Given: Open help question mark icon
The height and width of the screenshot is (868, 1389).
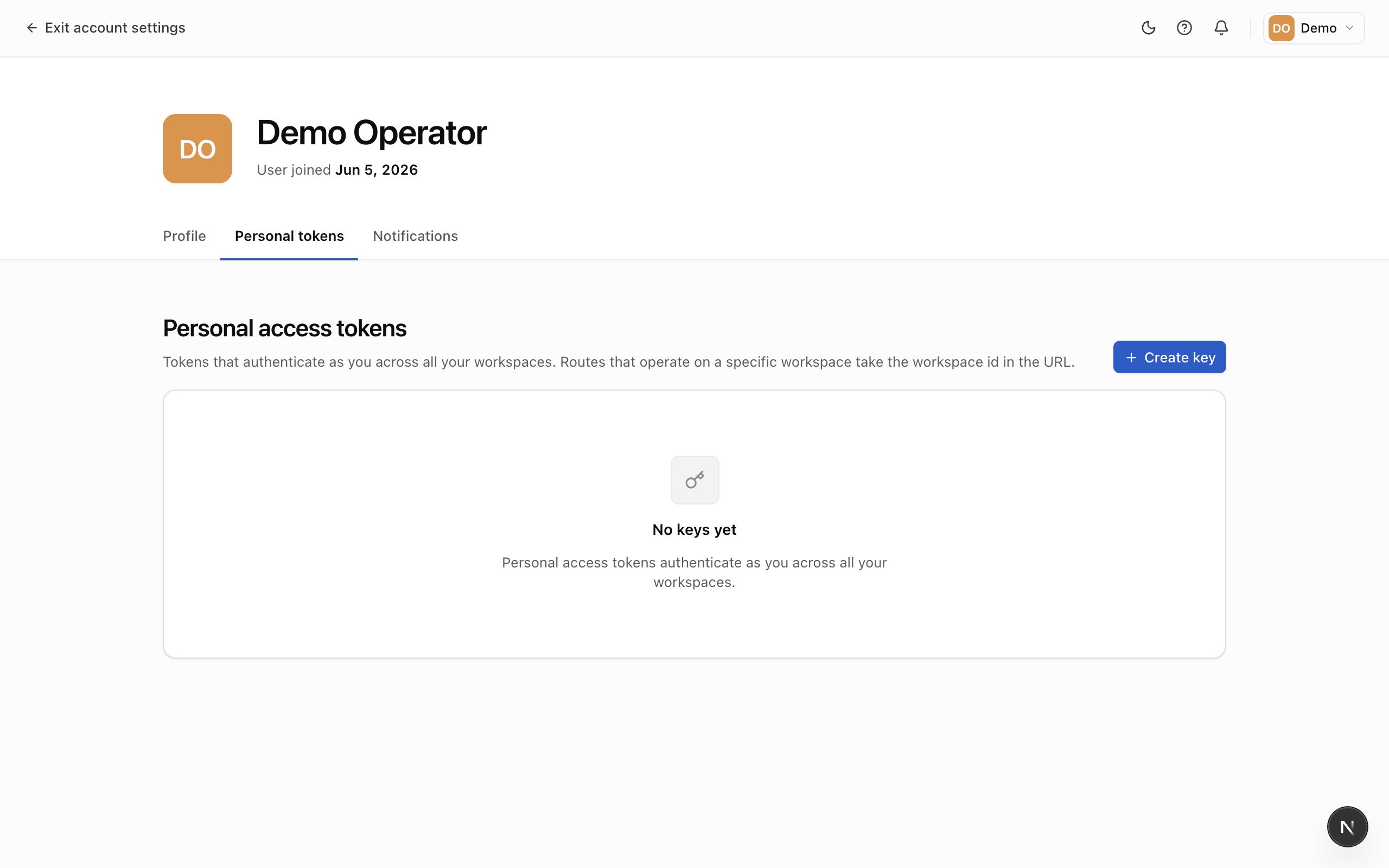Looking at the screenshot, I should click(x=1184, y=28).
